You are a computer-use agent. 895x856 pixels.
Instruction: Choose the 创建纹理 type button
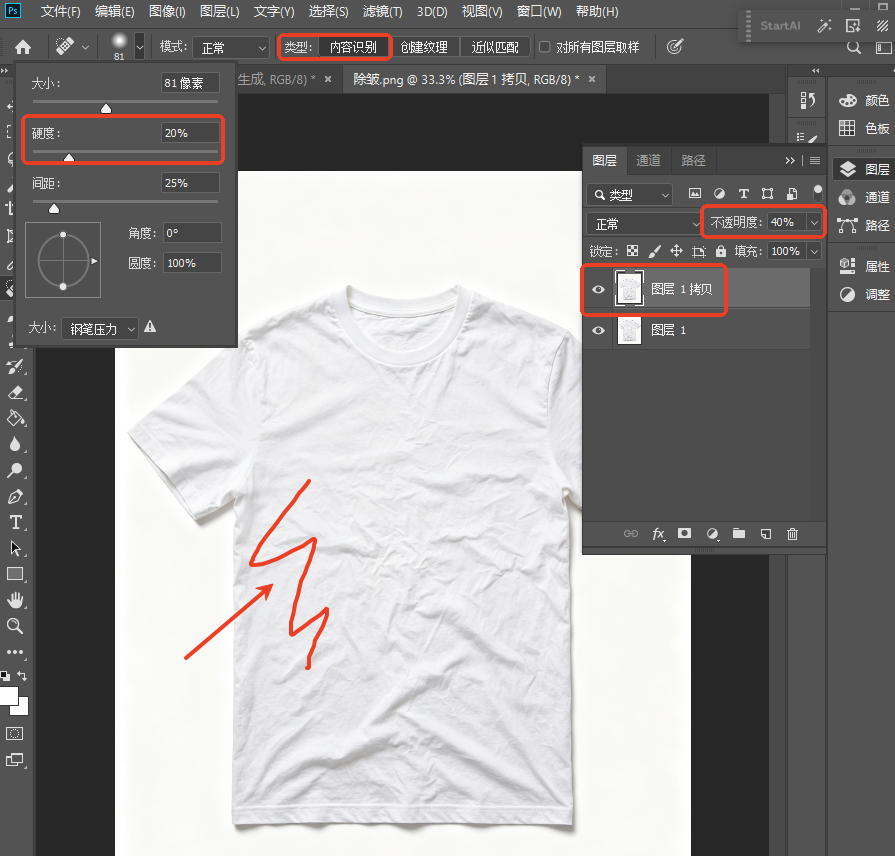(424, 47)
